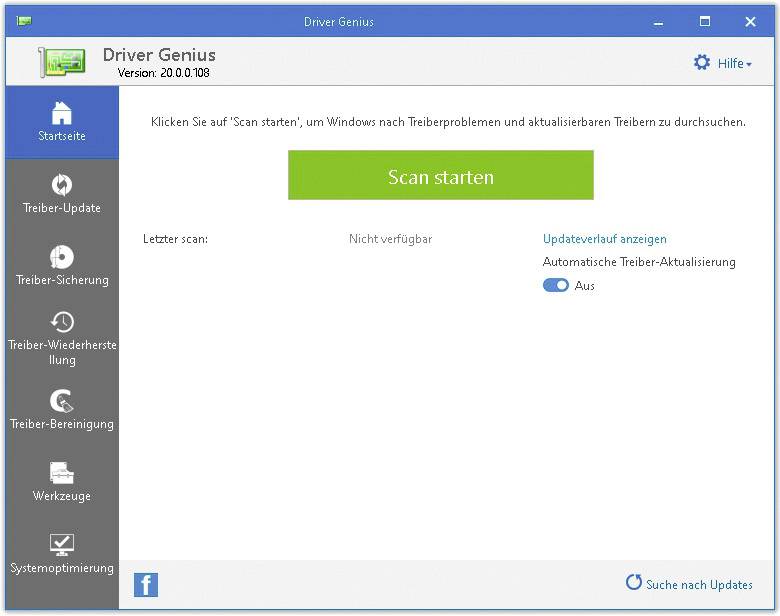The height and width of the screenshot is (616, 780).
Task: Click the settings gear icon
Action: (702, 63)
